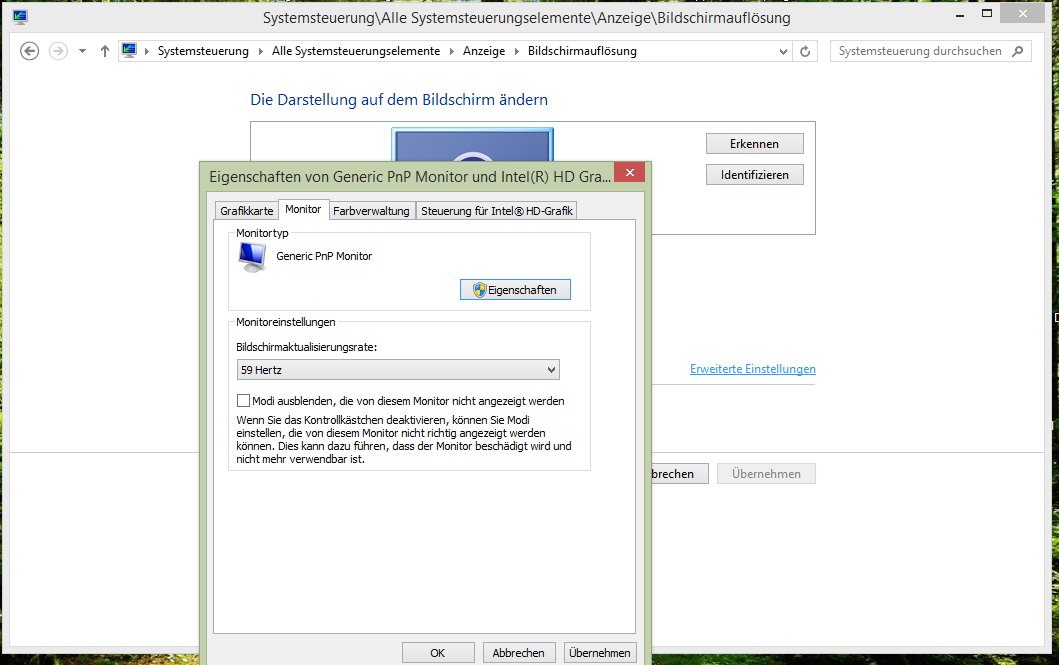Open Alle Systemsteuerungselemente breadcrumb
Viewport: 1059px width, 665px height.
(x=356, y=51)
